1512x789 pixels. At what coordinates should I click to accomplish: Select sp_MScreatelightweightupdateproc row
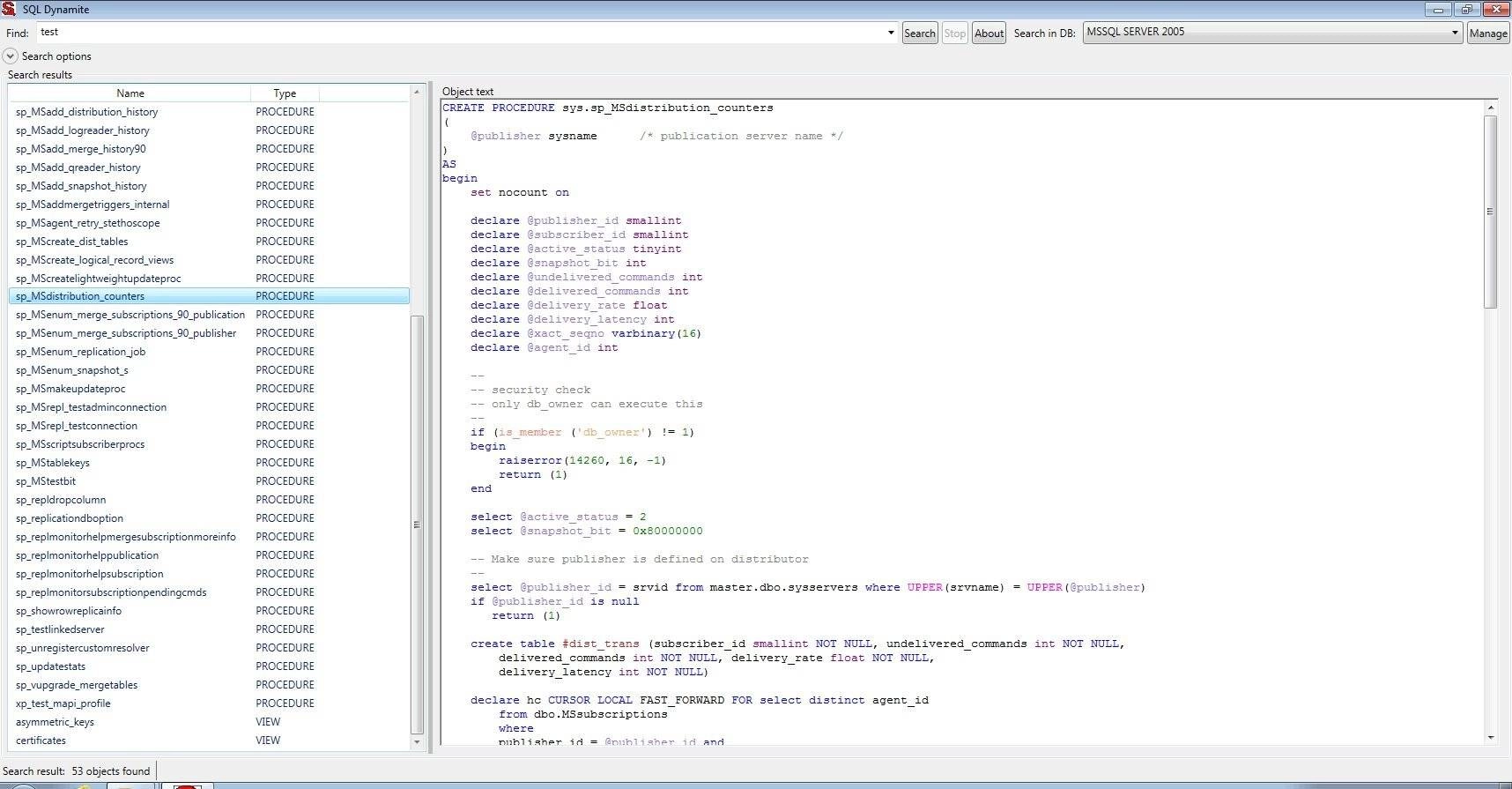click(x=210, y=279)
